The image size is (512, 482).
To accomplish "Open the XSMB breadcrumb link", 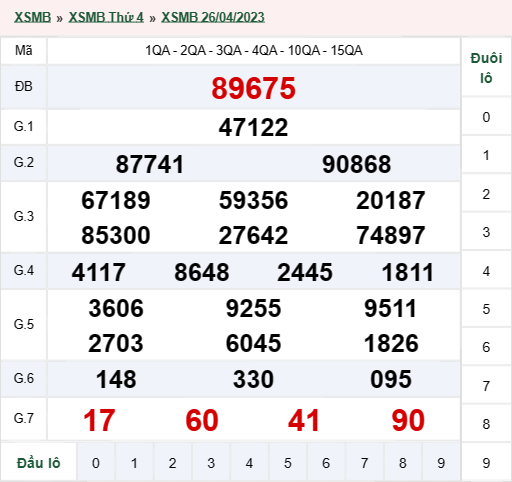I will click(32, 17).
